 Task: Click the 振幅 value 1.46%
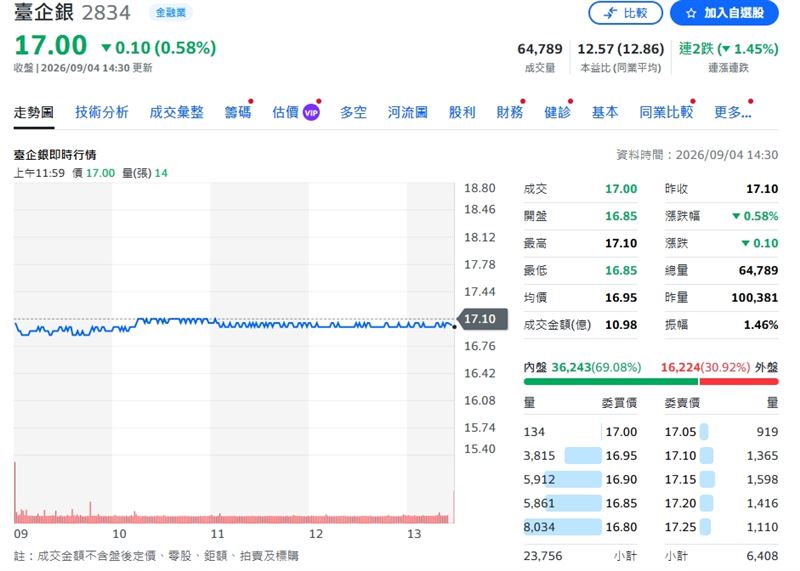point(761,325)
